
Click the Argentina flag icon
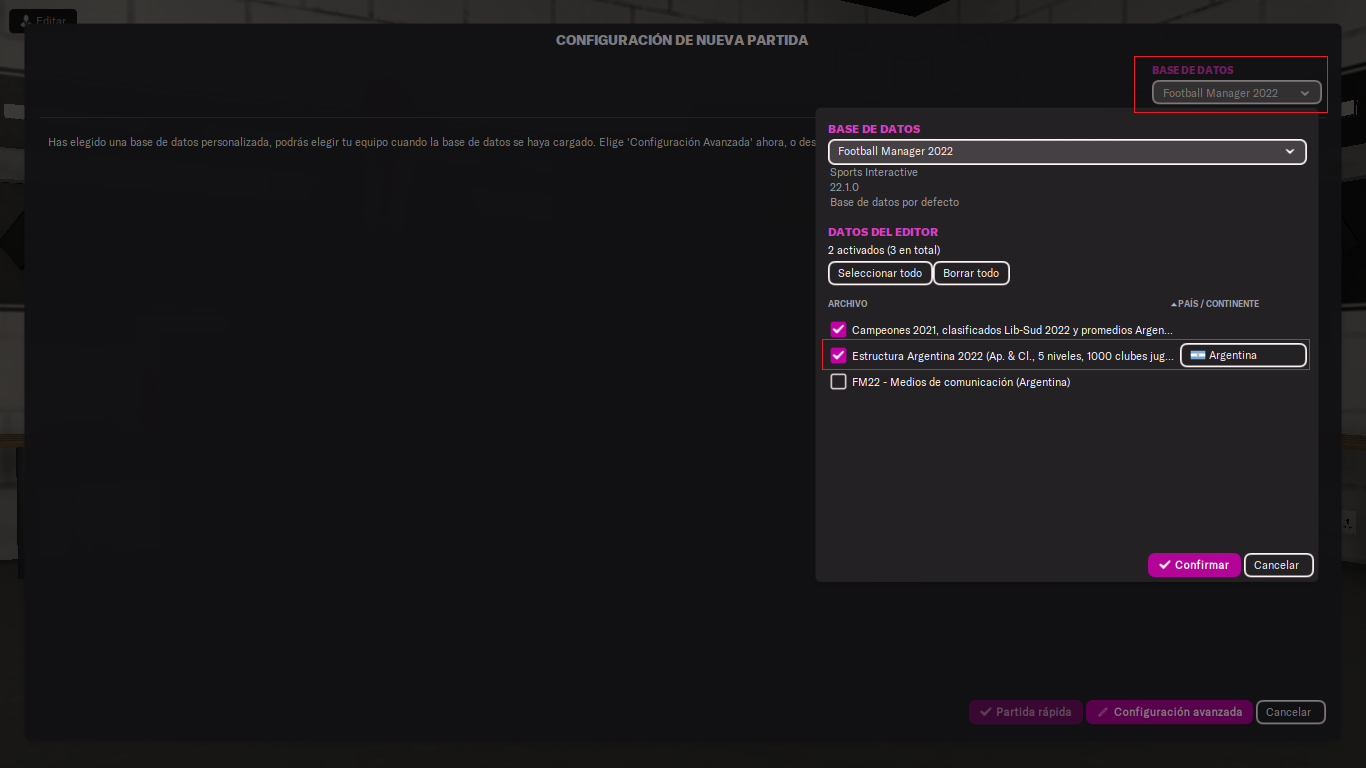1197,355
